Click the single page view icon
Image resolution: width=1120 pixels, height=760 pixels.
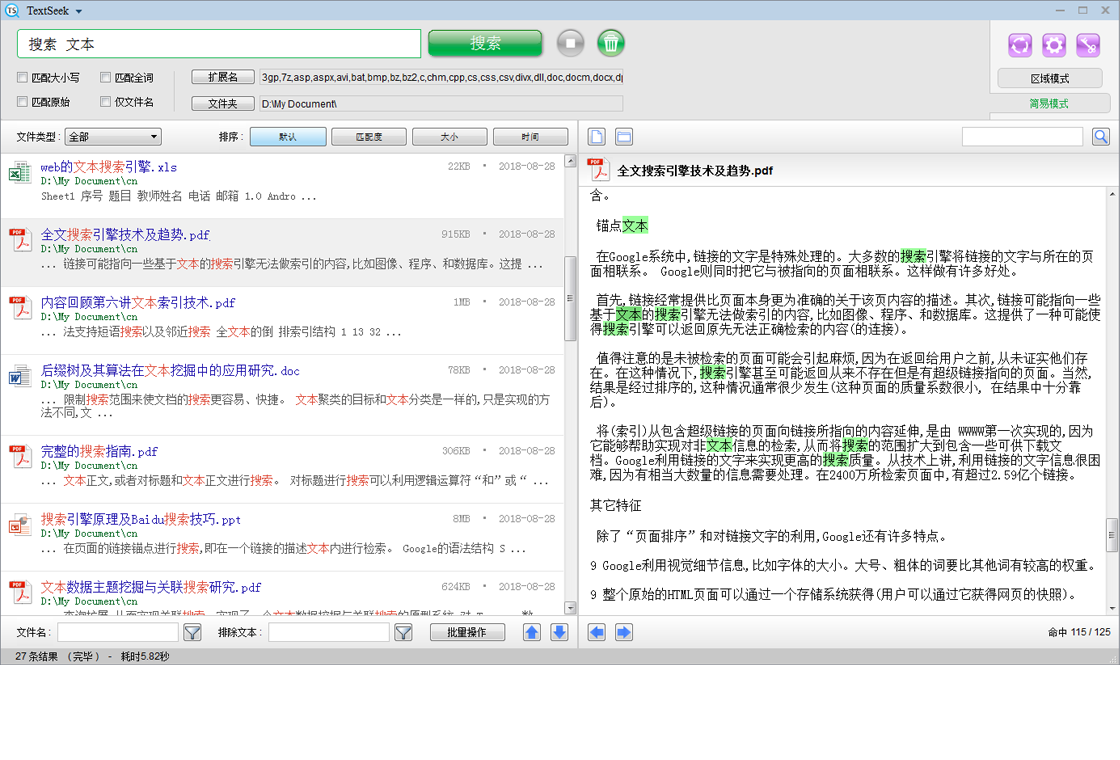[x=596, y=136]
